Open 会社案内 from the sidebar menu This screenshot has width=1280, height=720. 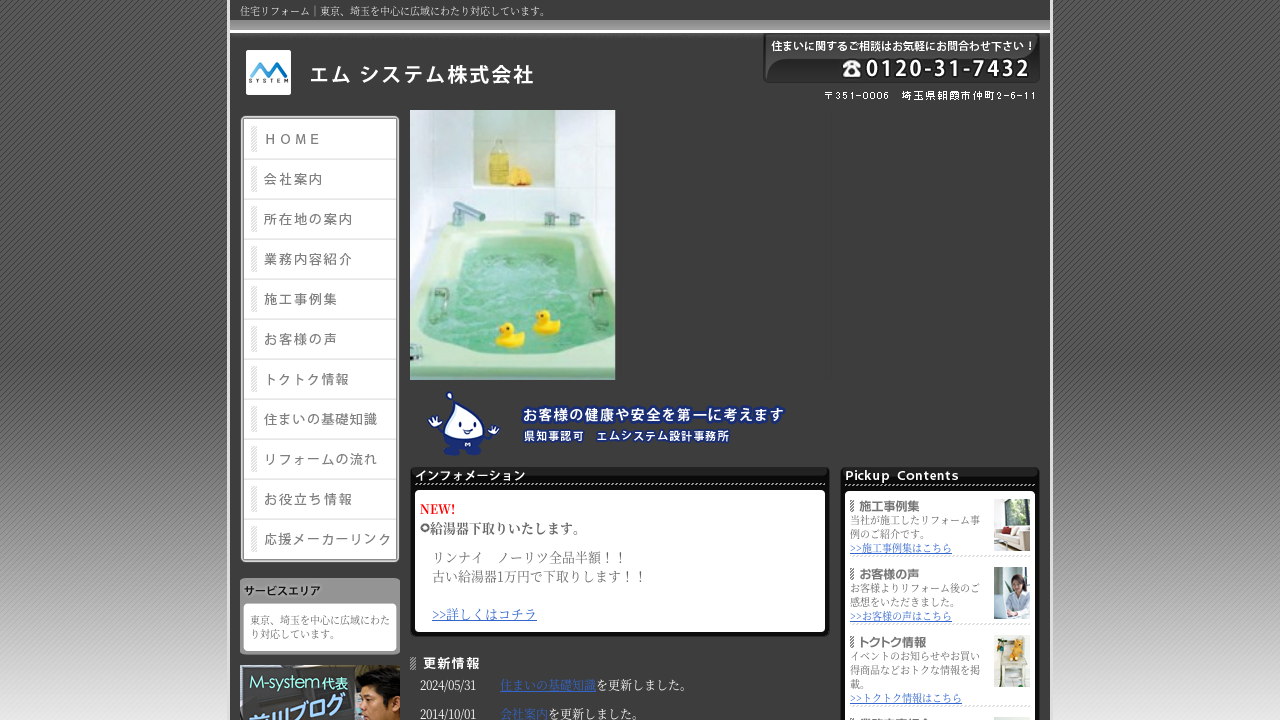[320, 179]
